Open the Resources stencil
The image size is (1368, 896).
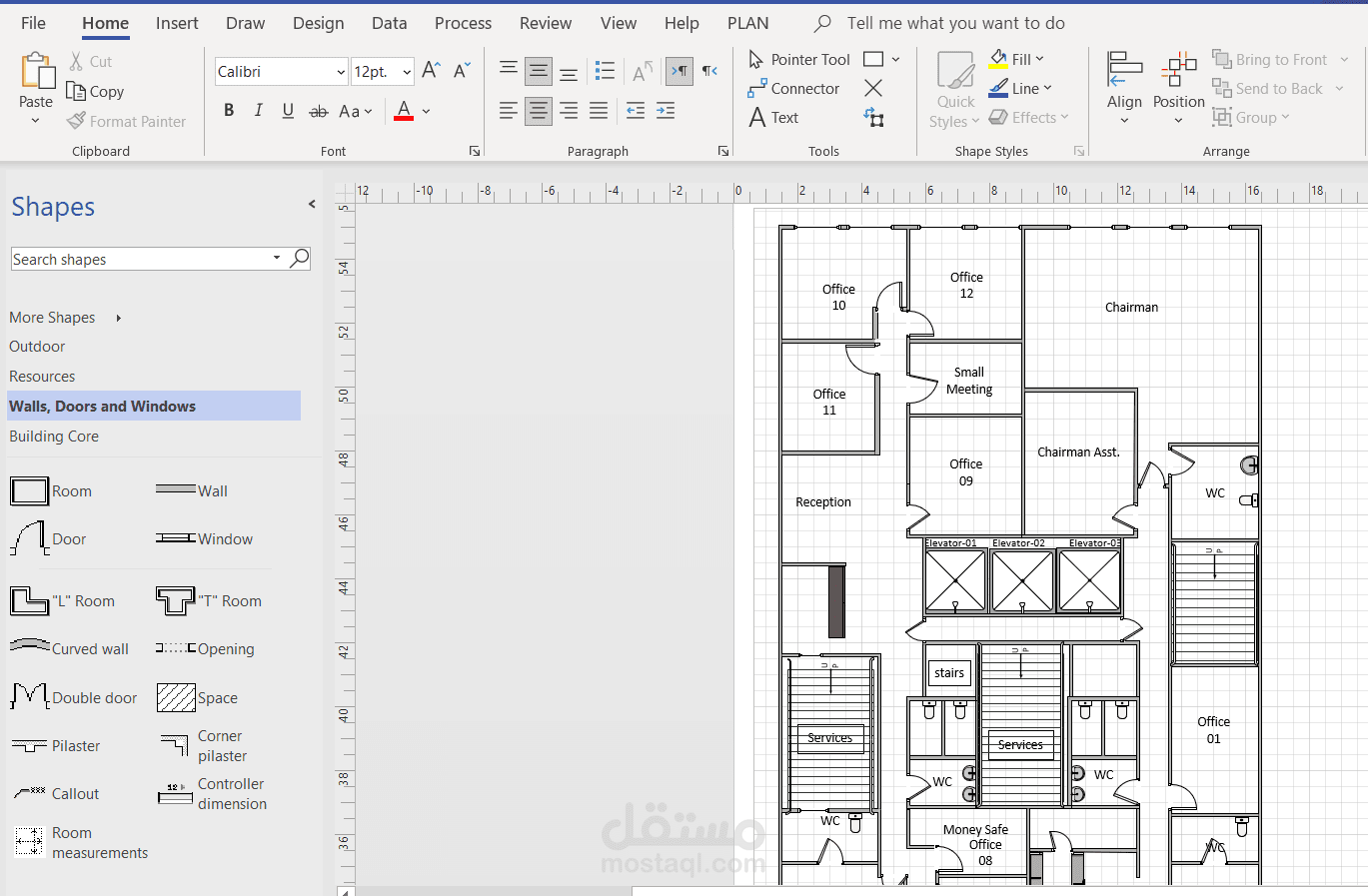(42, 377)
